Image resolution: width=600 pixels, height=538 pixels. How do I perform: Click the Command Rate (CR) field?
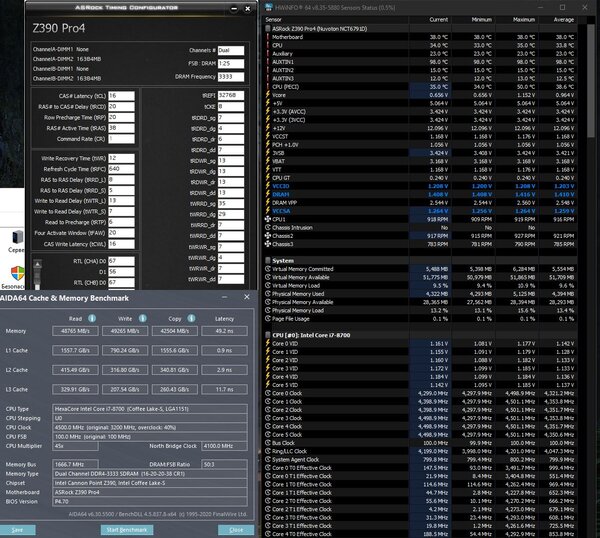pyautogui.click(x=121, y=139)
